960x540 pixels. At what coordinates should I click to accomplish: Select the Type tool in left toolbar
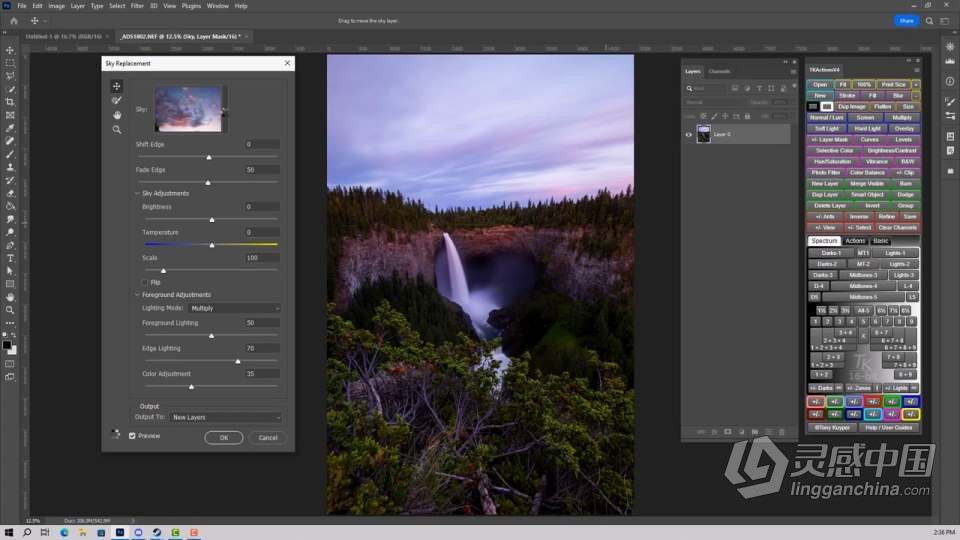coord(10,258)
